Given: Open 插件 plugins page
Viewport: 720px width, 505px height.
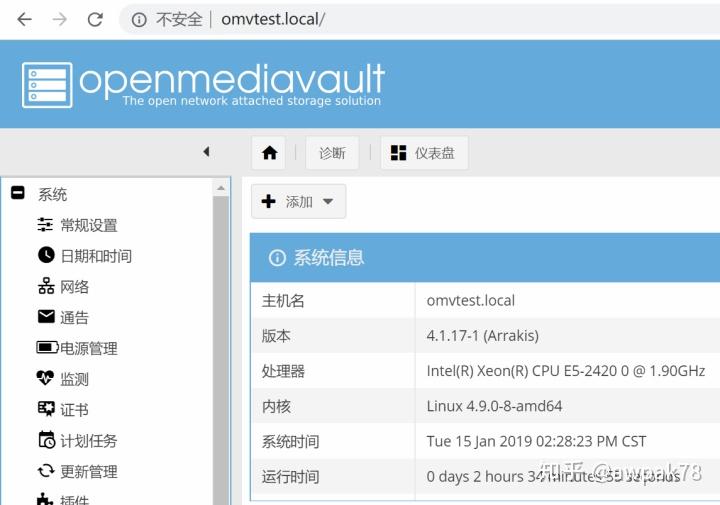Looking at the screenshot, I should pyautogui.click(x=74, y=499).
